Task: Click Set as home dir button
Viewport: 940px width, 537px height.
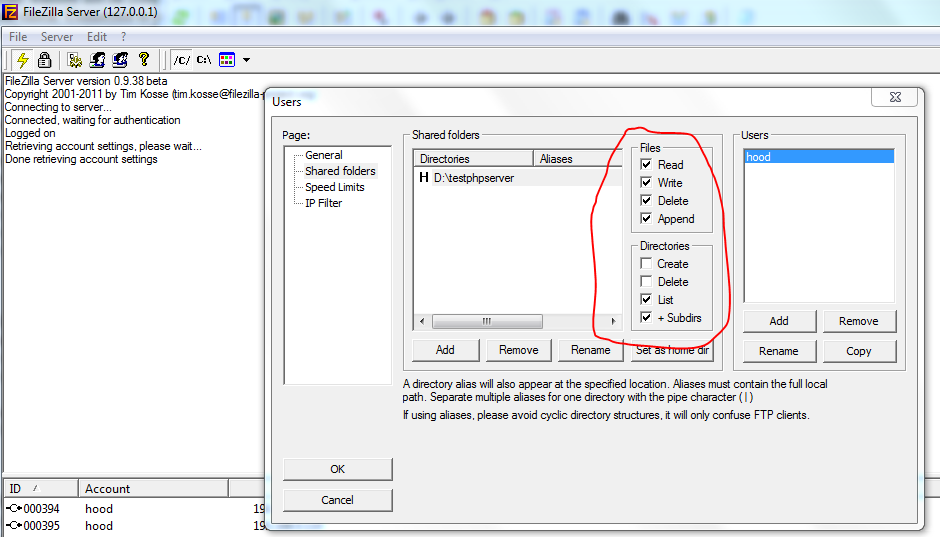Action: tap(673, 350)
